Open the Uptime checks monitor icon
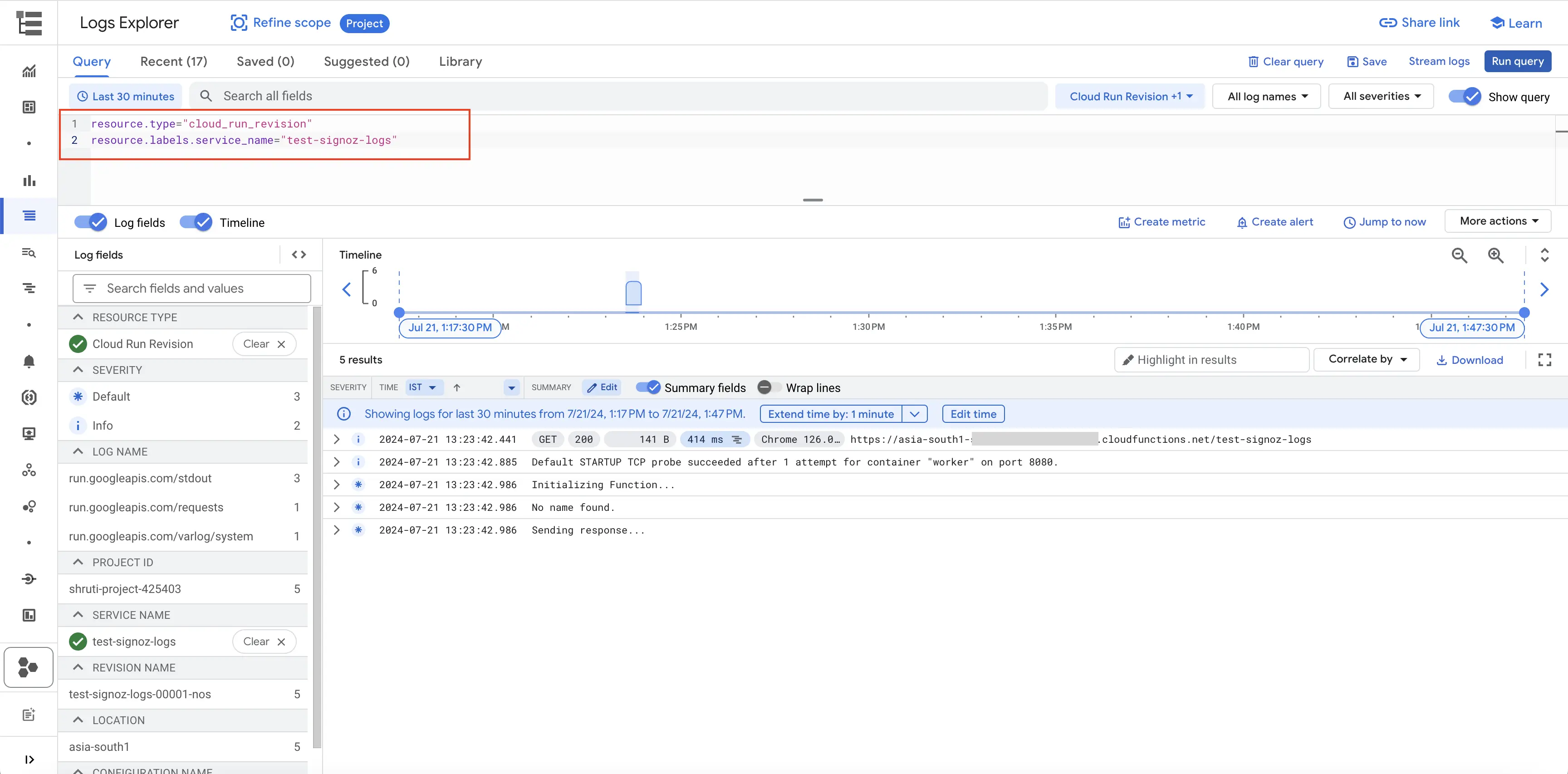The width and height of the screenshot is (1568, 774). point(29,433)
